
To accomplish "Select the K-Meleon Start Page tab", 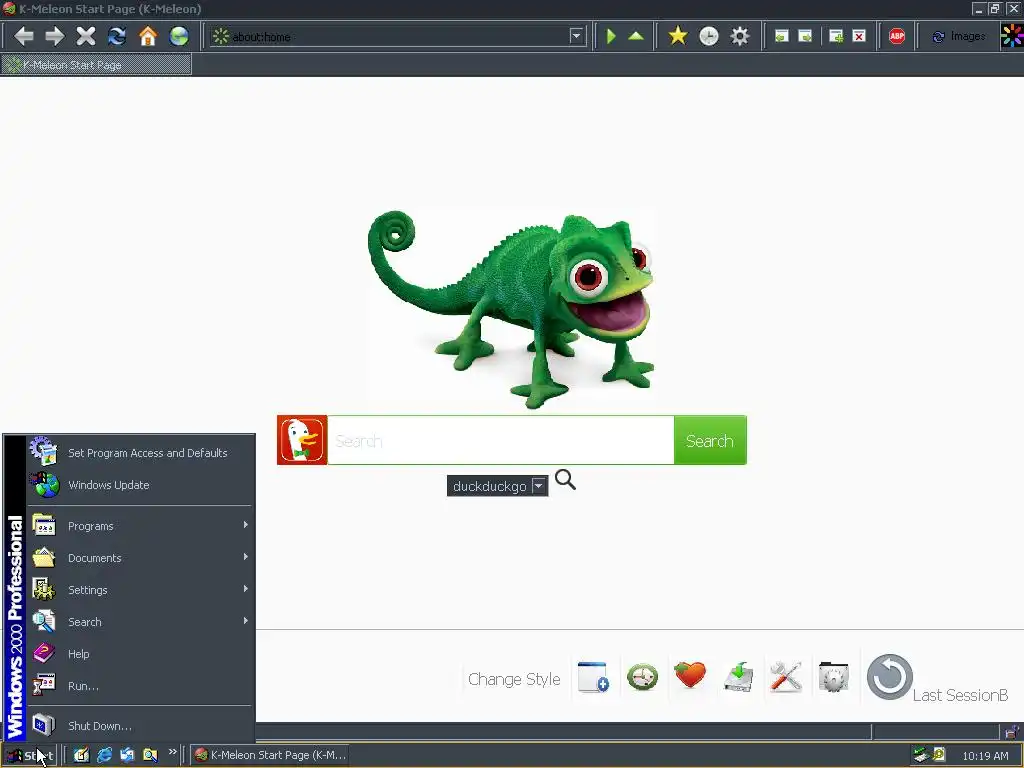I will click(96, 65).
